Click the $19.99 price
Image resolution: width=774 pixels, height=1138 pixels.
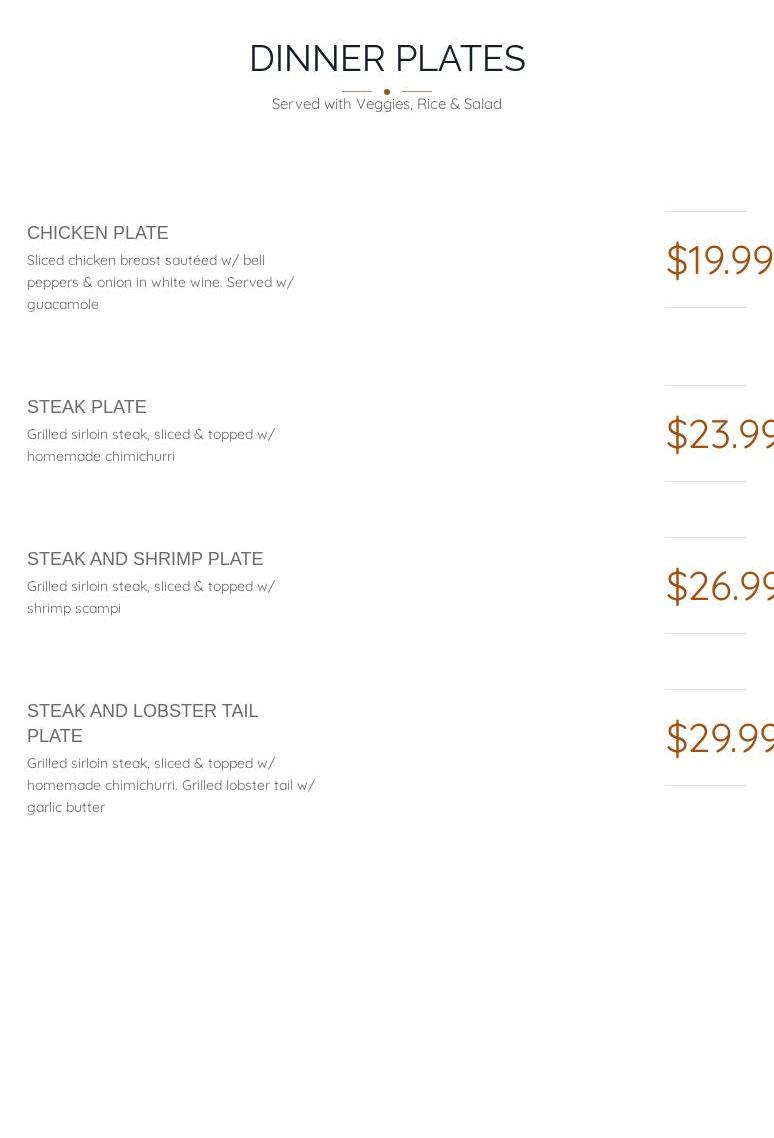point(719,260)
